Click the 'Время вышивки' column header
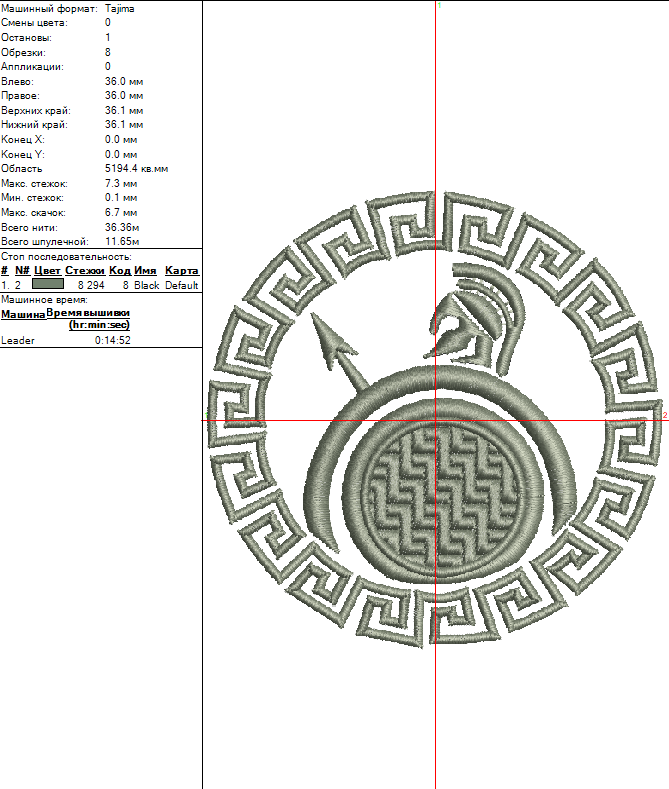This screenshot has height=789, width=669. pos(88,313)
